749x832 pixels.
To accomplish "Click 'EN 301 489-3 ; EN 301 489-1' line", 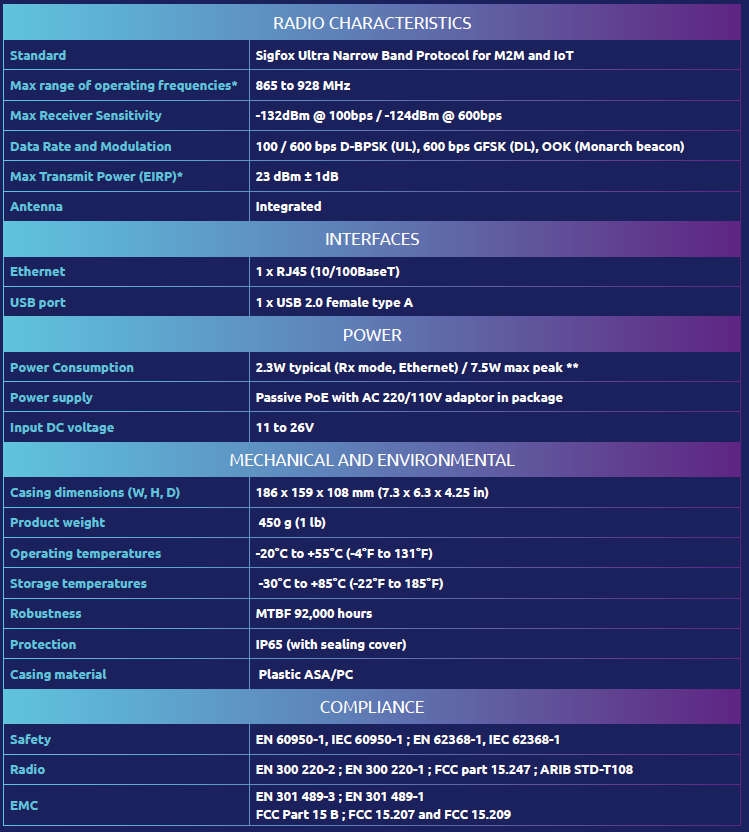I will click(x=340, y=797).
